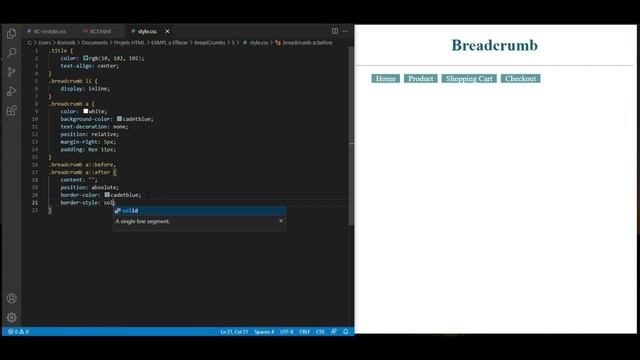
Task: Click the UTF-8 encoding status entry
Action: click(287, 331)
